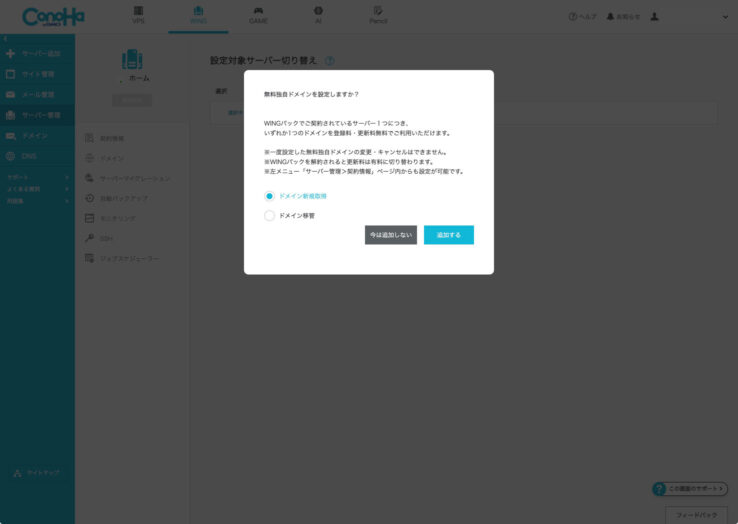Open 契約情報 submenu item

click(x=104, y=138)
